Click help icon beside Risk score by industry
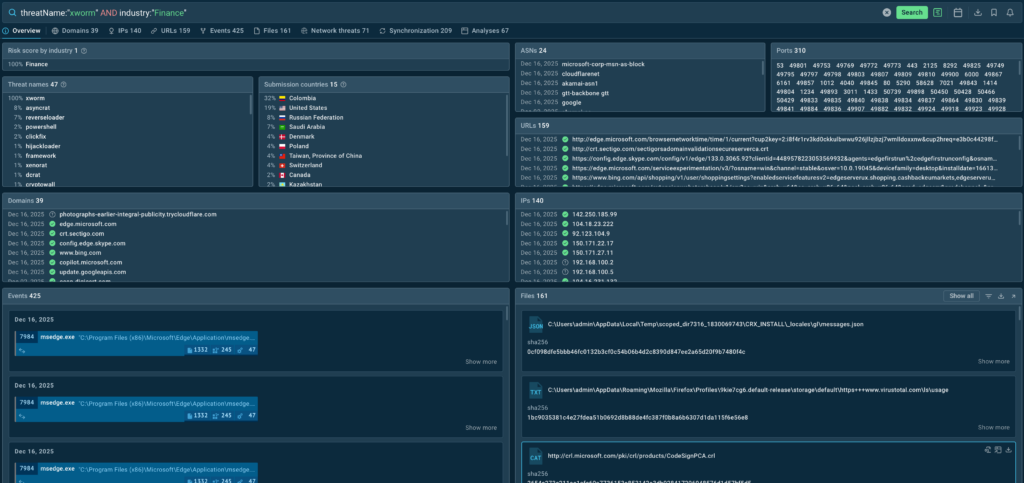 (x=86, y=50)
